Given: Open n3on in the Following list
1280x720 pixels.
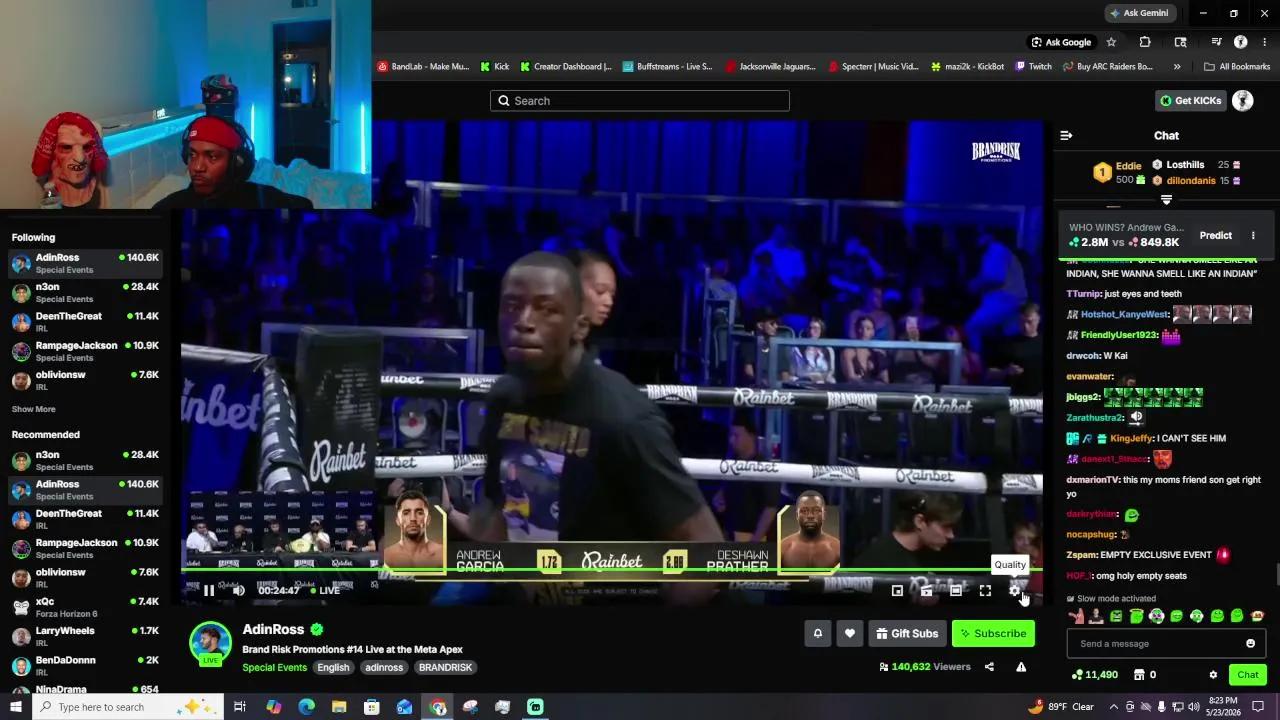Looking at the screenshot, I should click(85, 292).
